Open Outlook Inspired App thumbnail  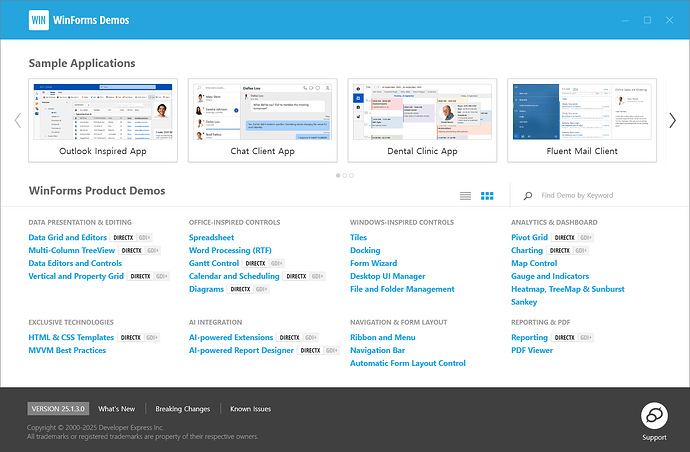click(103, 121)
